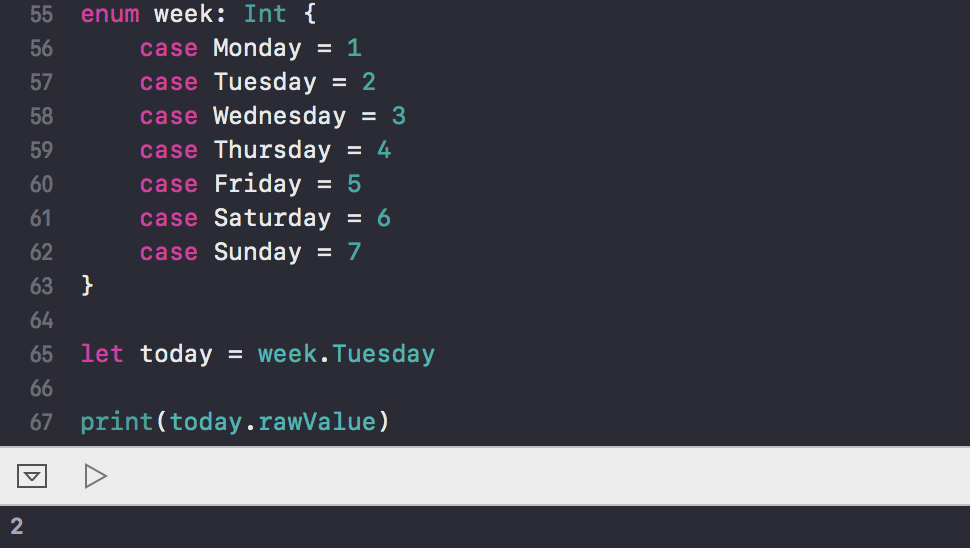
Task: Click the Sunday case name
Action: pyautogui.click(x=257, y=252)
